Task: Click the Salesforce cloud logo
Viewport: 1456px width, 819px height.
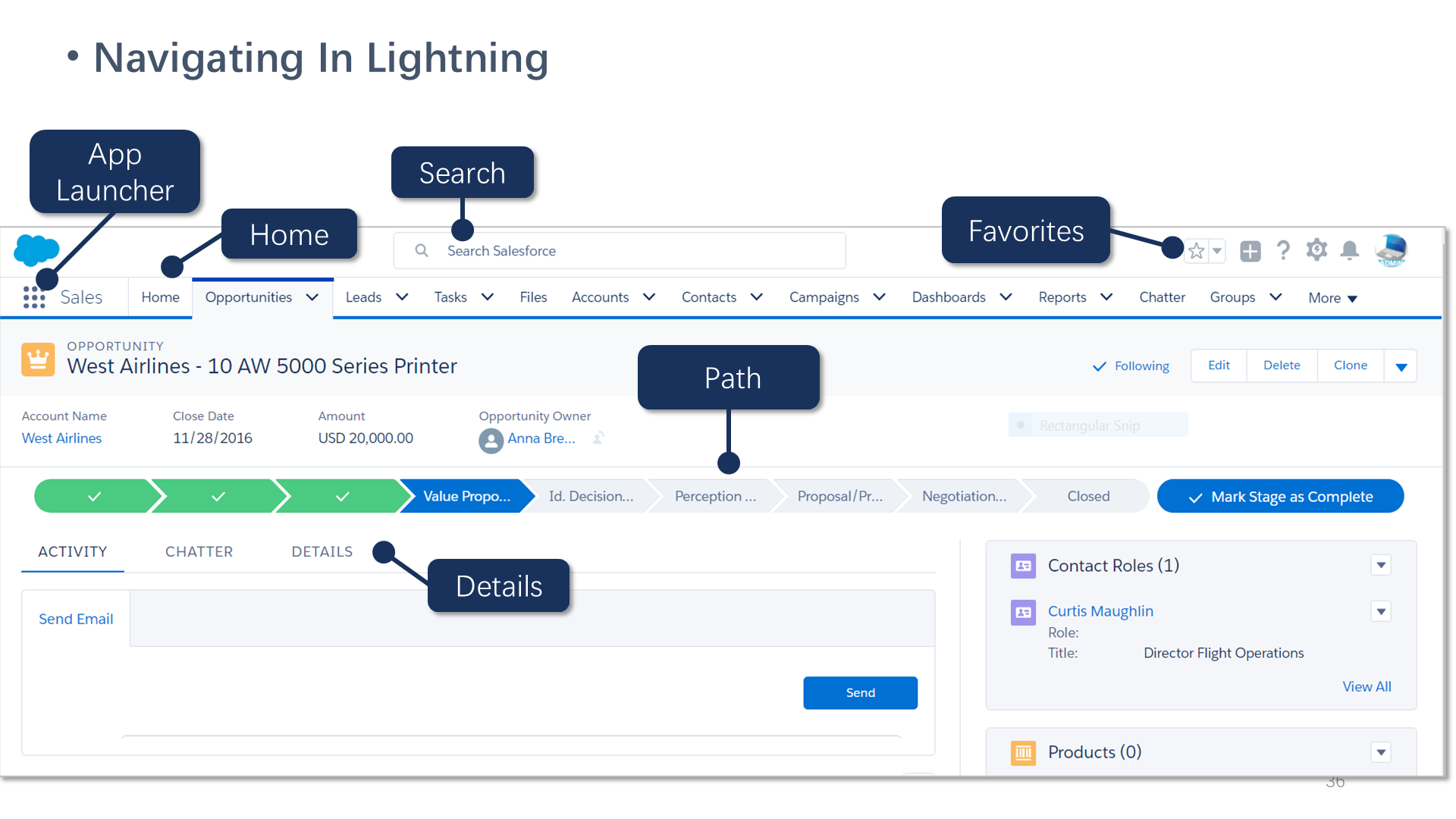Action: coord(36,249)
